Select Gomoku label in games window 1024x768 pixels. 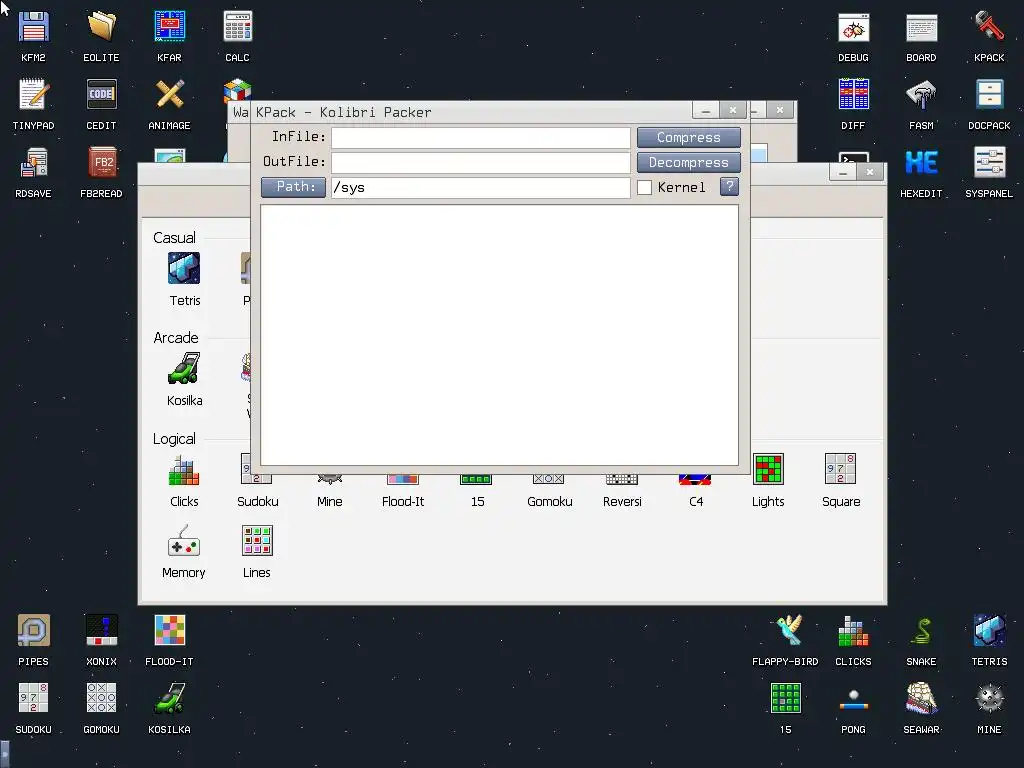[x=550, y=502]
